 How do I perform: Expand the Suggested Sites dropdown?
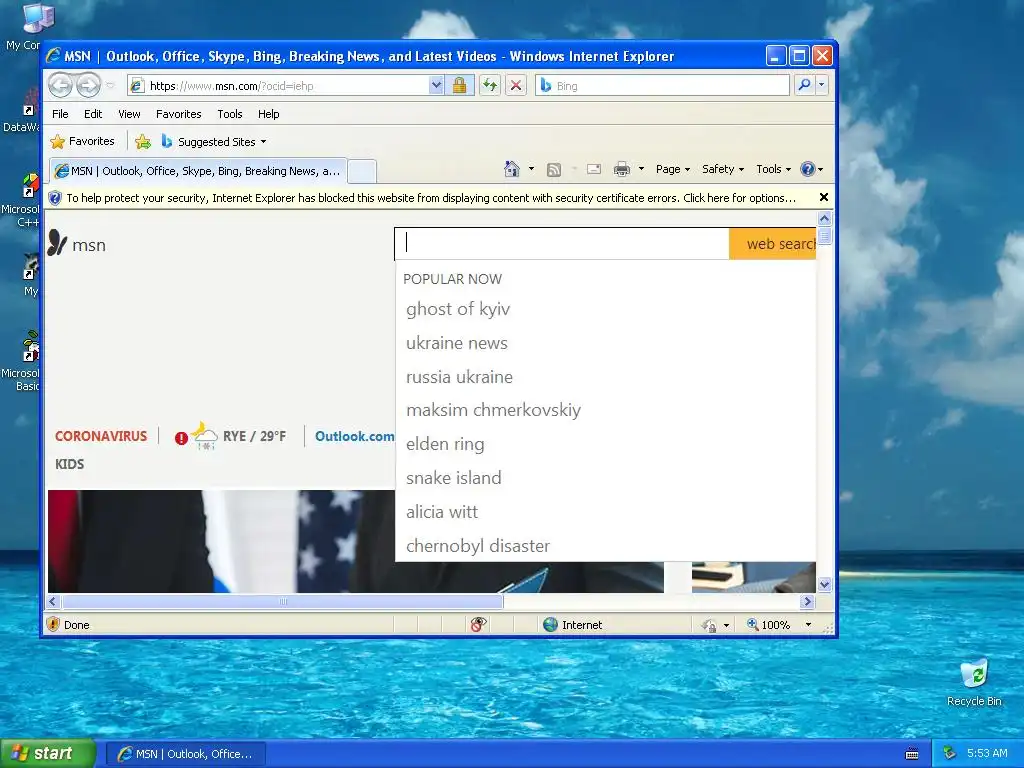click(x=263, y=142)
